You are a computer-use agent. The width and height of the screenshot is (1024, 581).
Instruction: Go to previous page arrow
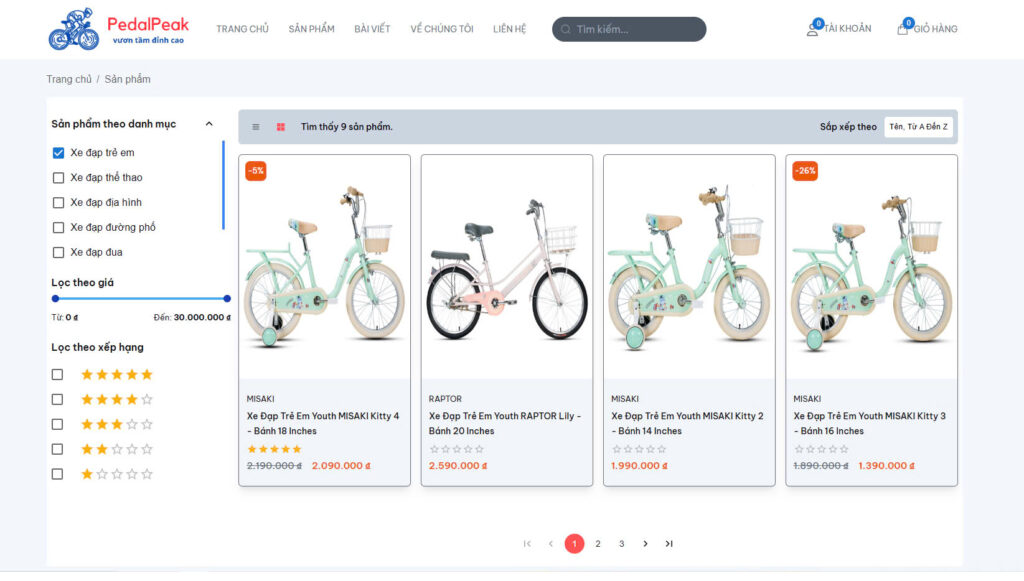click(551, 544)
